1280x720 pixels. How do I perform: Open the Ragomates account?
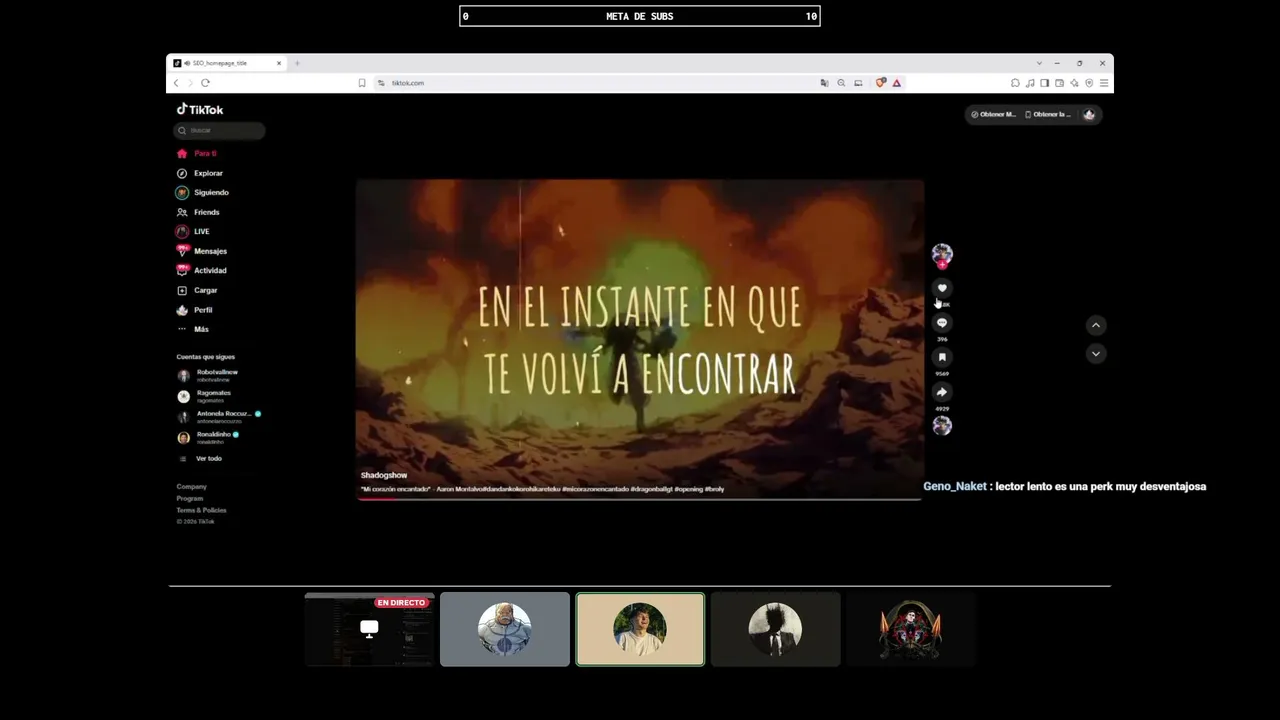(x=205, y=396)
